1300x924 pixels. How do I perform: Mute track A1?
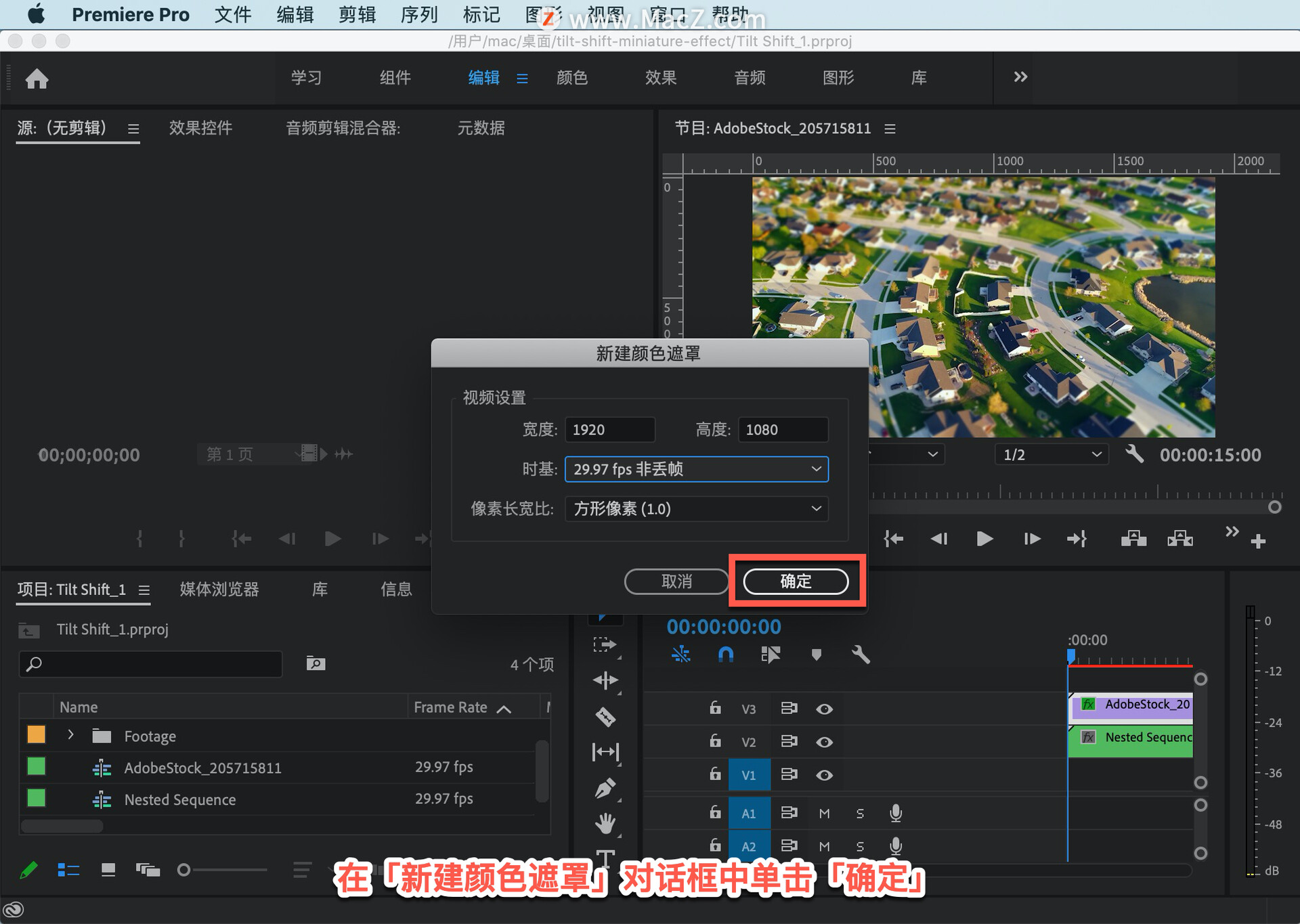(x=824, y=813)
